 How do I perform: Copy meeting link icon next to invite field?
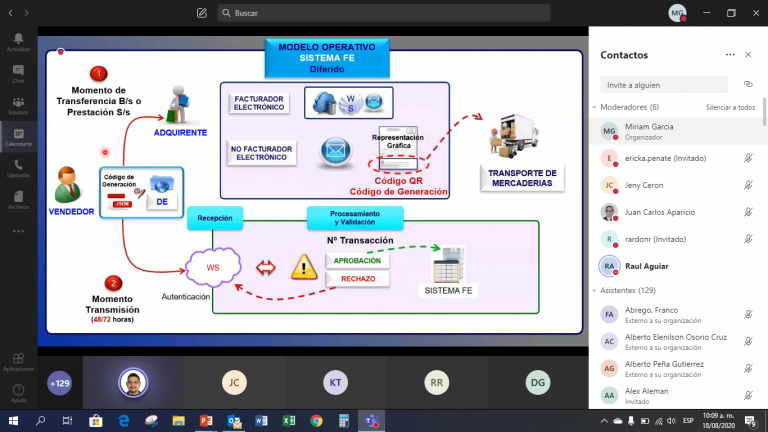click(748, 84)
